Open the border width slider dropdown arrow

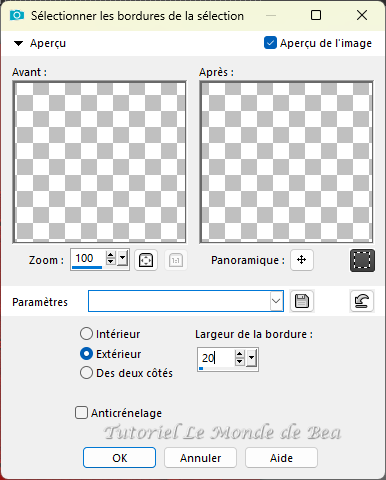pos(252,358)
